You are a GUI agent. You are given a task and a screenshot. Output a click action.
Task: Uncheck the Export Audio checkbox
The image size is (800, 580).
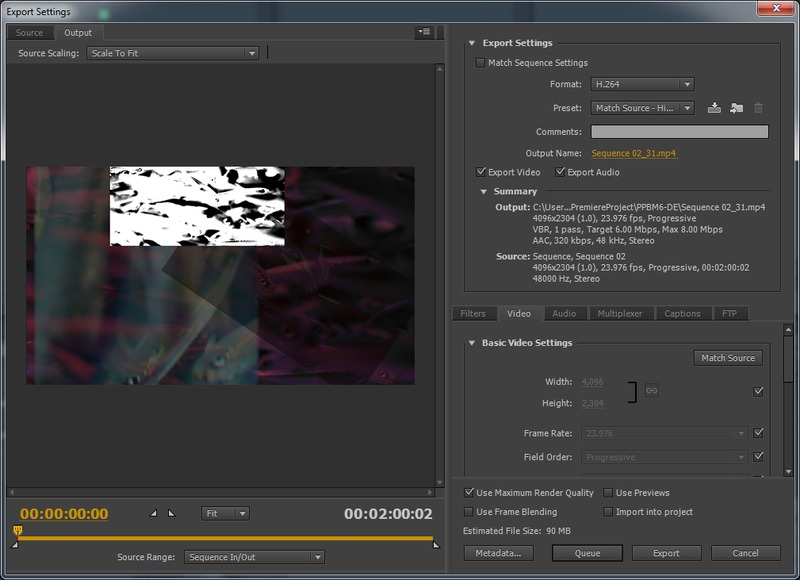coord(560,172)
